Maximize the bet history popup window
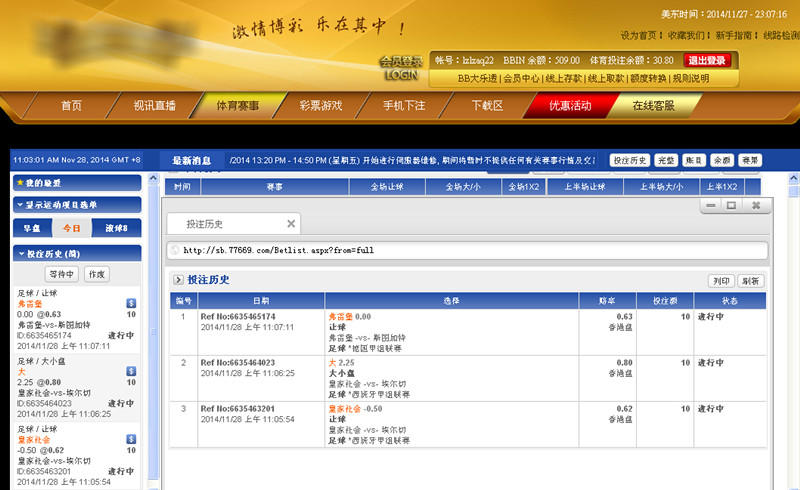 [732, 205]
